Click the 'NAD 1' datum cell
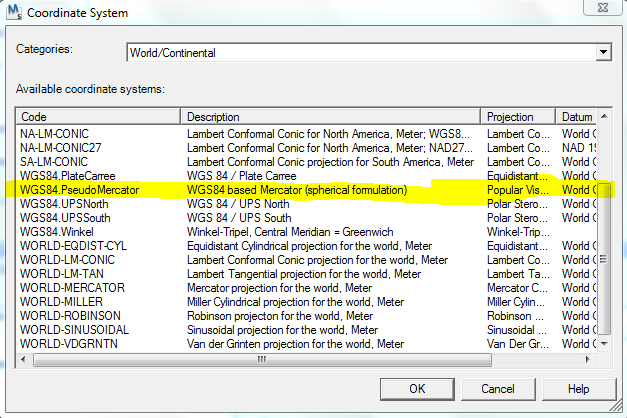 click(x=579, y=148)
